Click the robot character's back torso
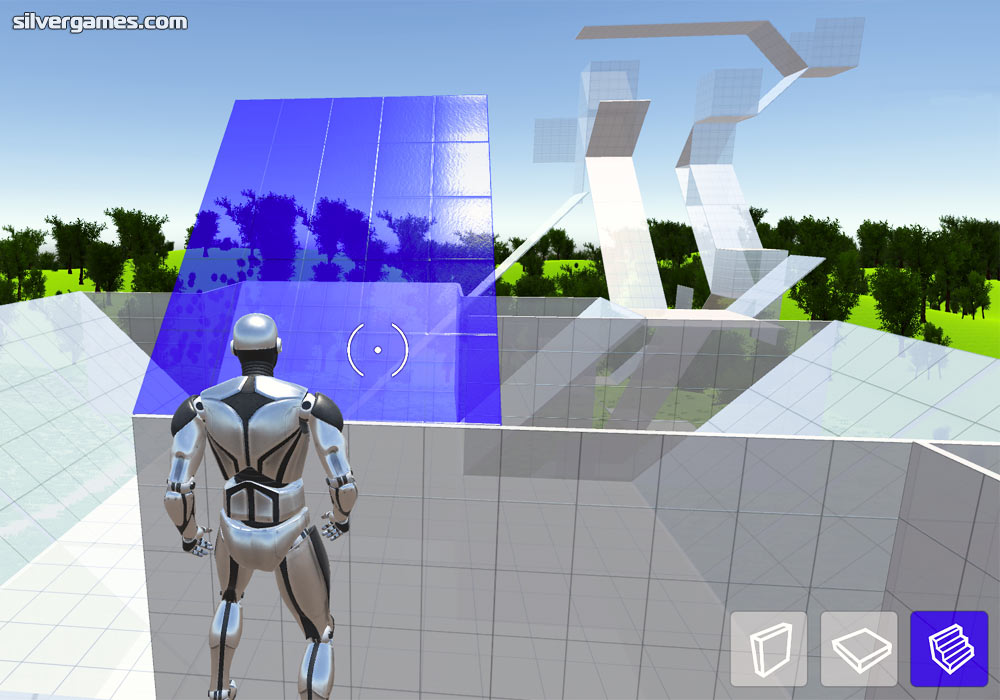Image resolution: width=1000 pixels, height=700 pixels. pyautogui.click(x=260, y=440)
